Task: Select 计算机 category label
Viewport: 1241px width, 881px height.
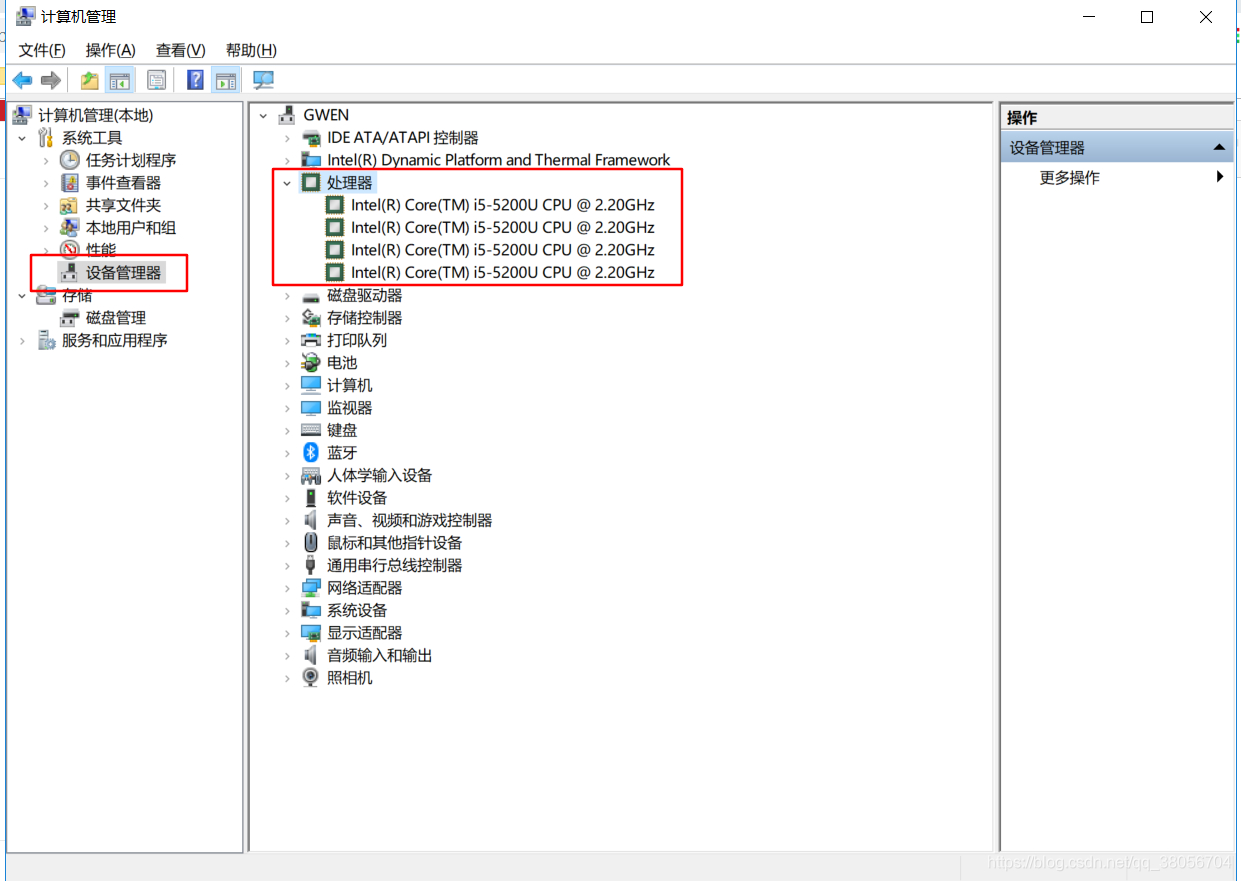Action: click(350, 385)
